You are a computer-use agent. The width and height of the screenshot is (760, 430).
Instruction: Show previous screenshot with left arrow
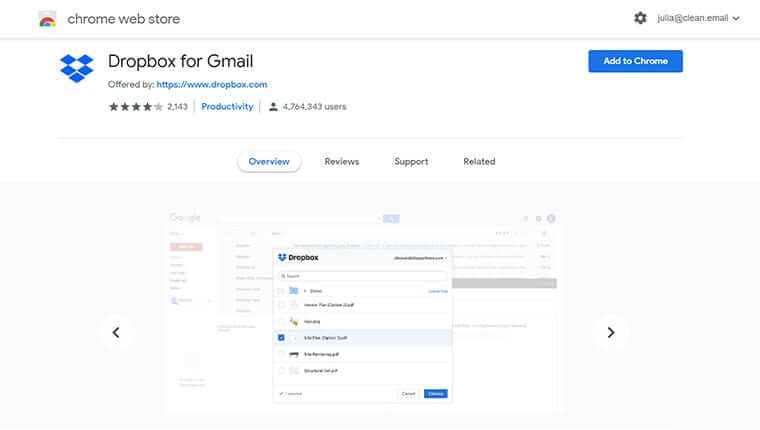tap(116, 333)
